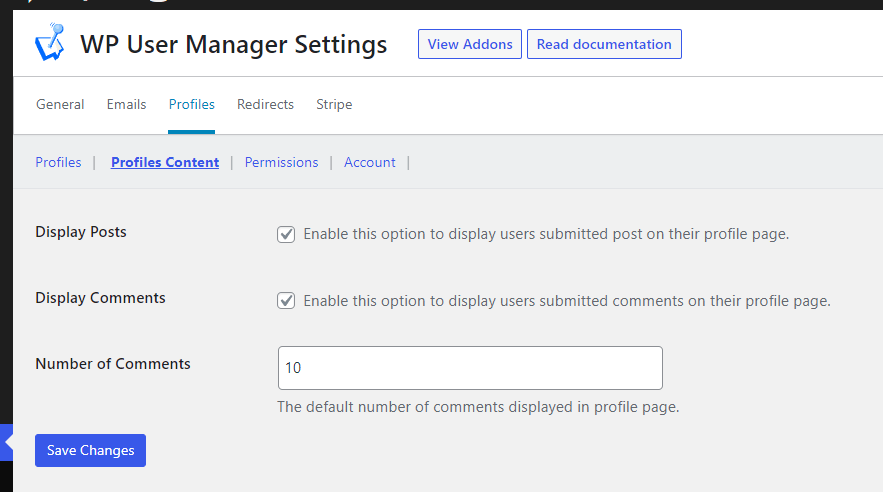
Task: Toggle the Display Posts checkbox
Action: point(286,234)
